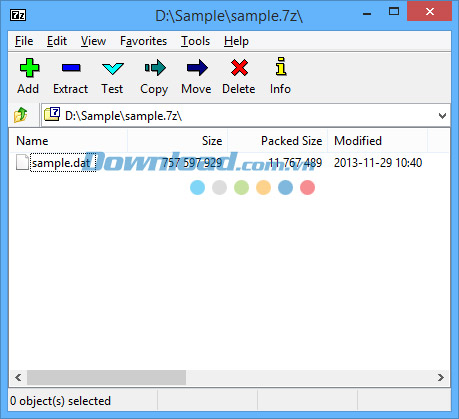Click the green Add plus icon

click(29, 68)
